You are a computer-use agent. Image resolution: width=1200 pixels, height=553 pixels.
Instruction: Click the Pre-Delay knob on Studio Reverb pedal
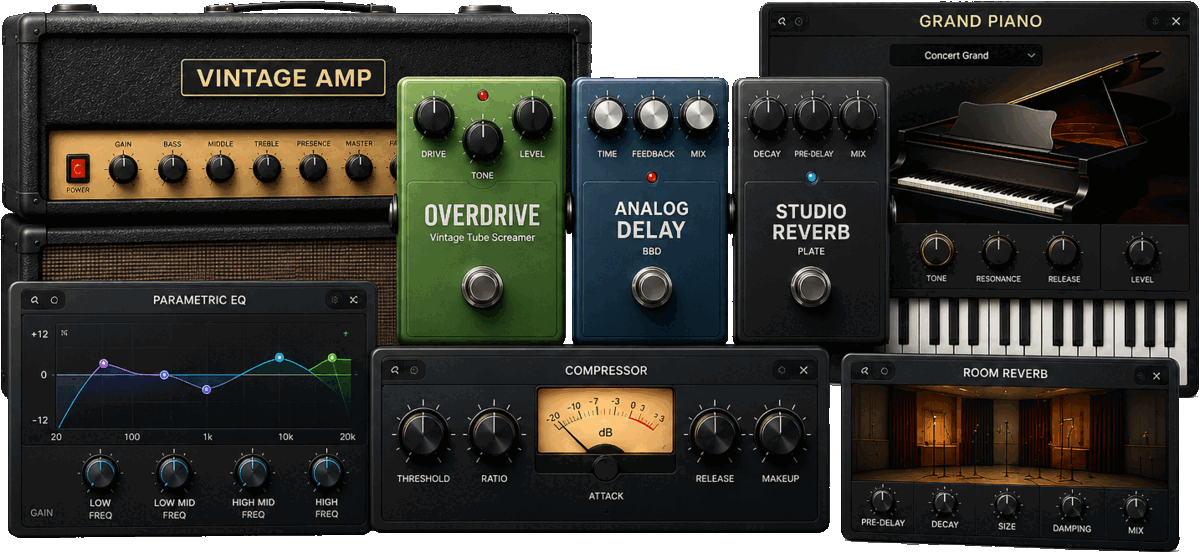pyautogui.click(x=813, y=115)
